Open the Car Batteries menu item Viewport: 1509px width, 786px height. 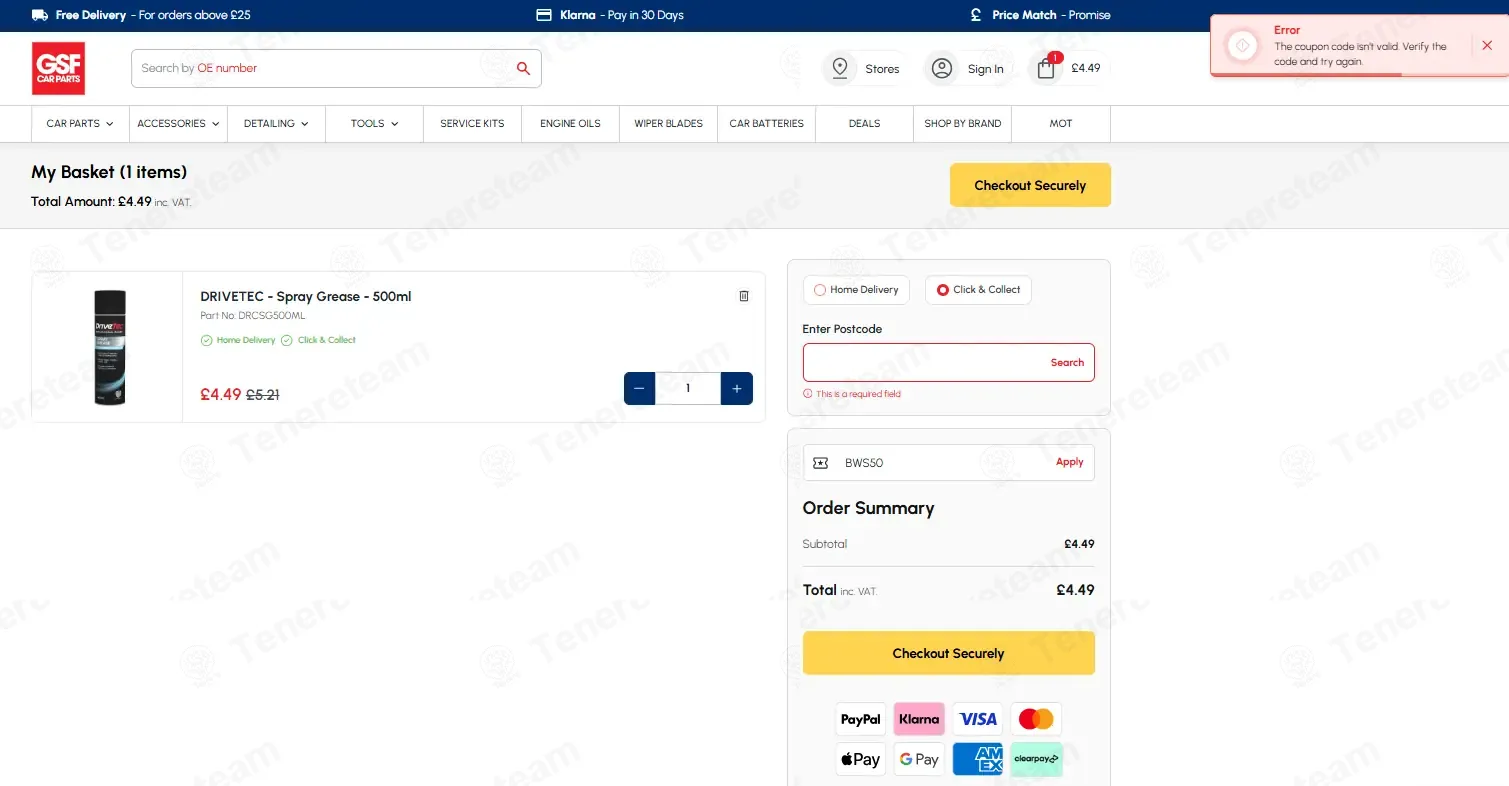pos(767,124)
